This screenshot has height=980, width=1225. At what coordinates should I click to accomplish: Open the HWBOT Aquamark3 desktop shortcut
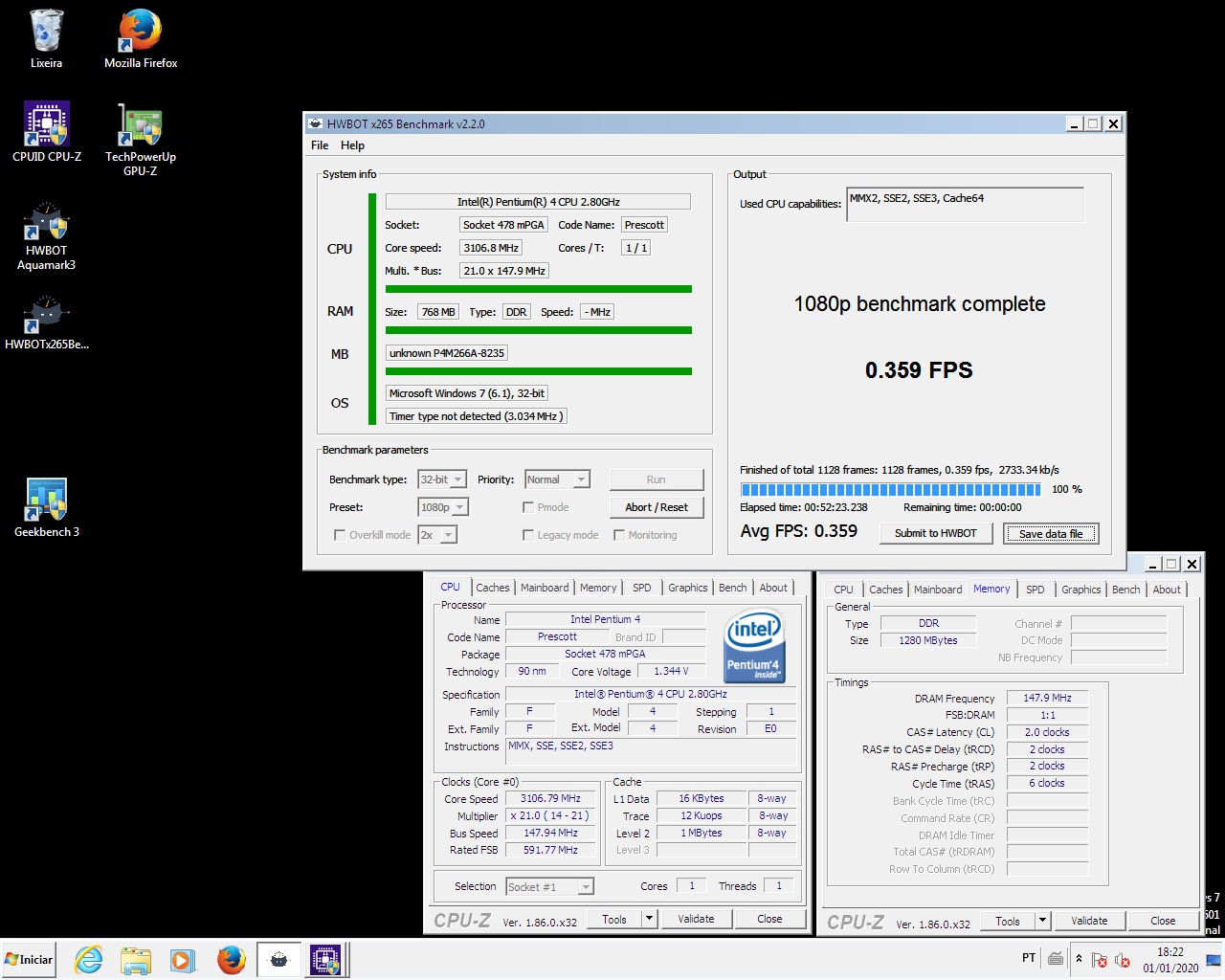[47, 235]
